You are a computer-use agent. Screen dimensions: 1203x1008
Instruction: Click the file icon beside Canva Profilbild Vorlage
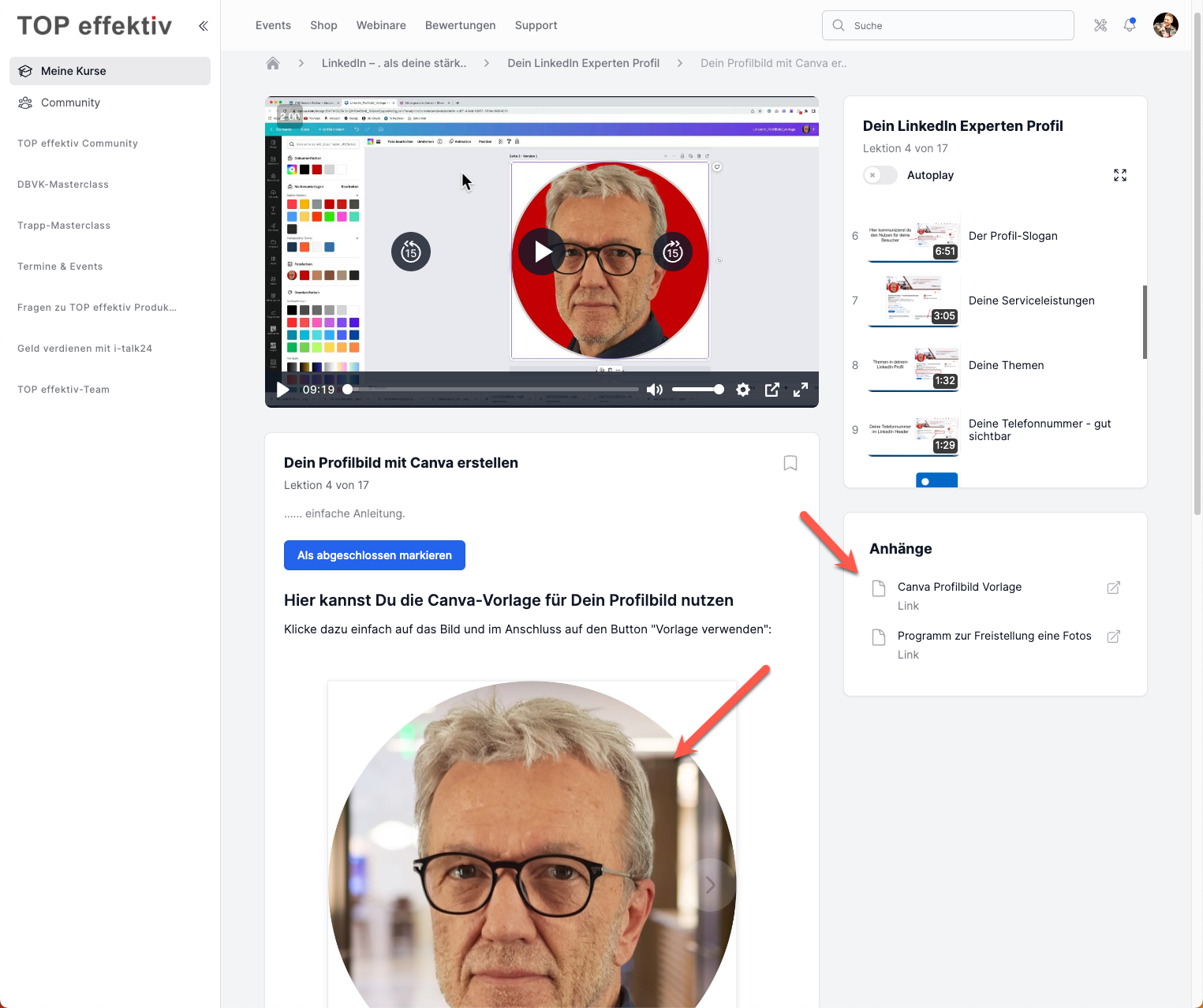pos(879,588)
